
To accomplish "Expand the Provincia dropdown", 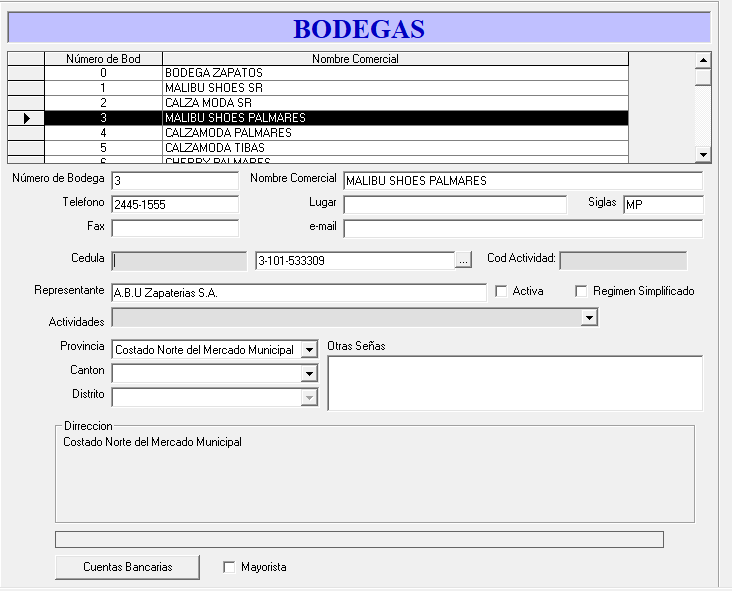I will click(309, 350).
